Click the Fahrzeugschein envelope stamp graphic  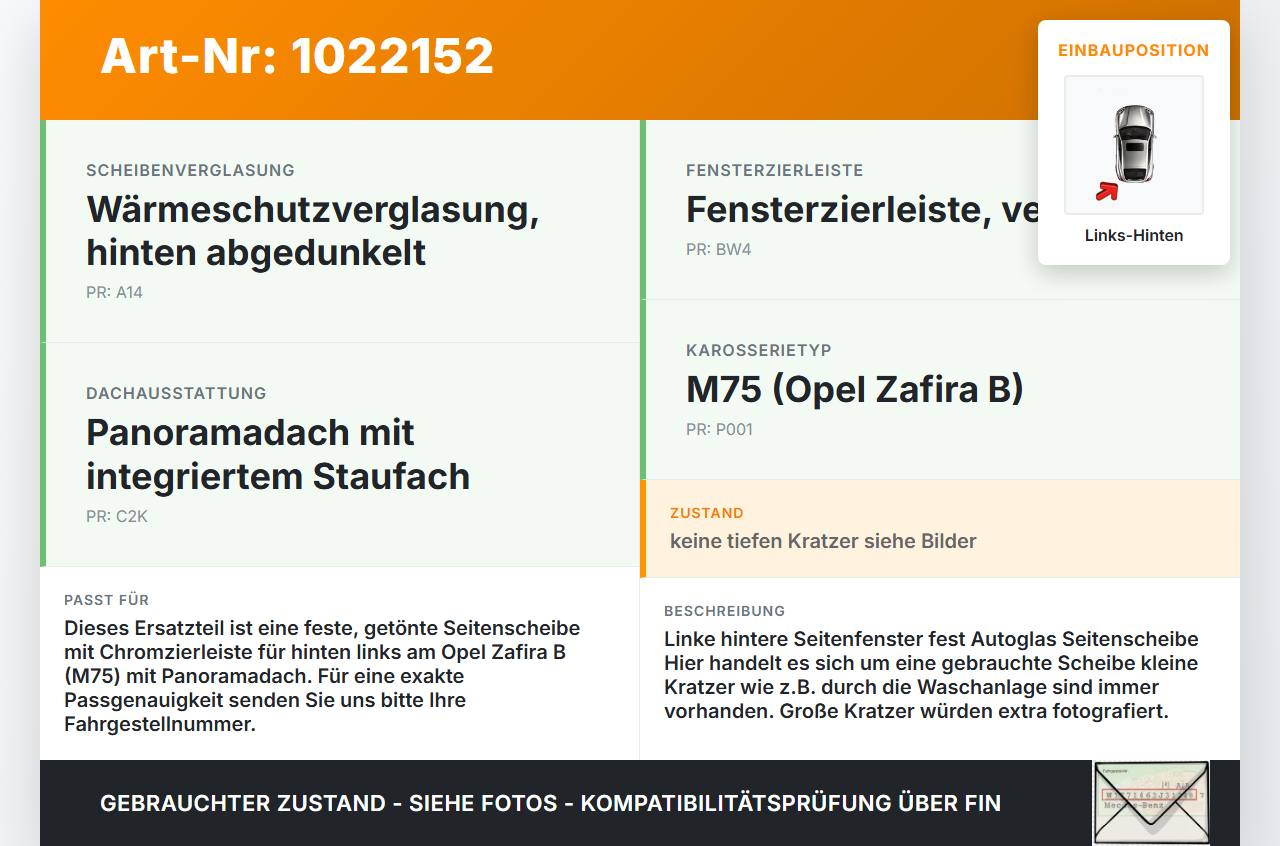pyautogui.click(x=1151, y=803)
